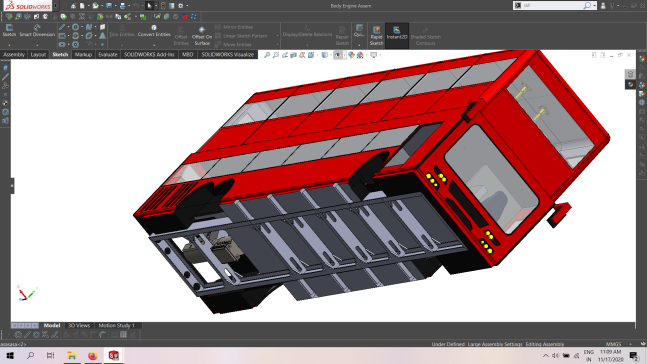The height and width of the screenshot is (364, 647).
Task: Expand the View Settings dropdown arrow
Action: coord(379,55)
